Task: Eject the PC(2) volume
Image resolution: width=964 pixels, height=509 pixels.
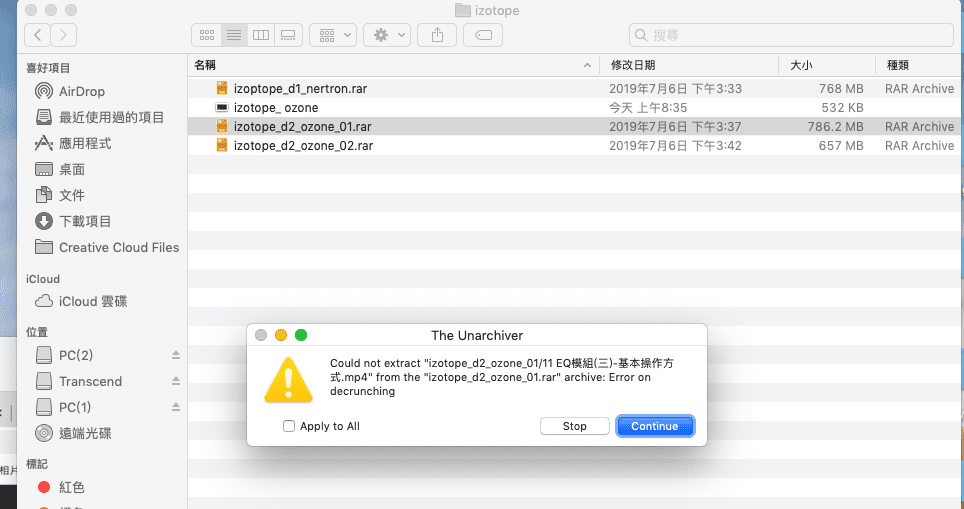Action: click(176, 355)
